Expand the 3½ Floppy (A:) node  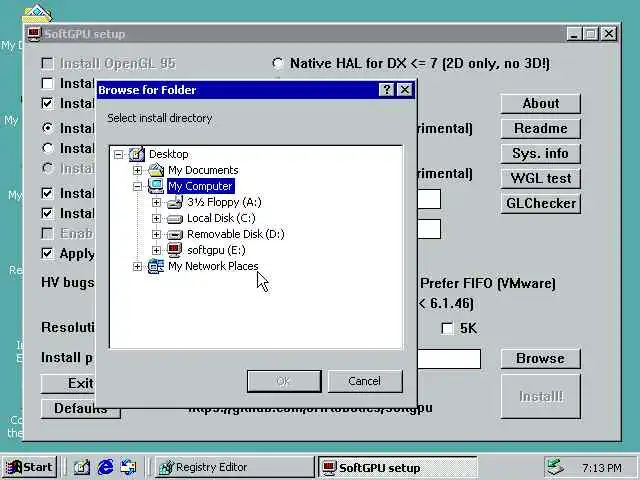(x=156, y=202)
